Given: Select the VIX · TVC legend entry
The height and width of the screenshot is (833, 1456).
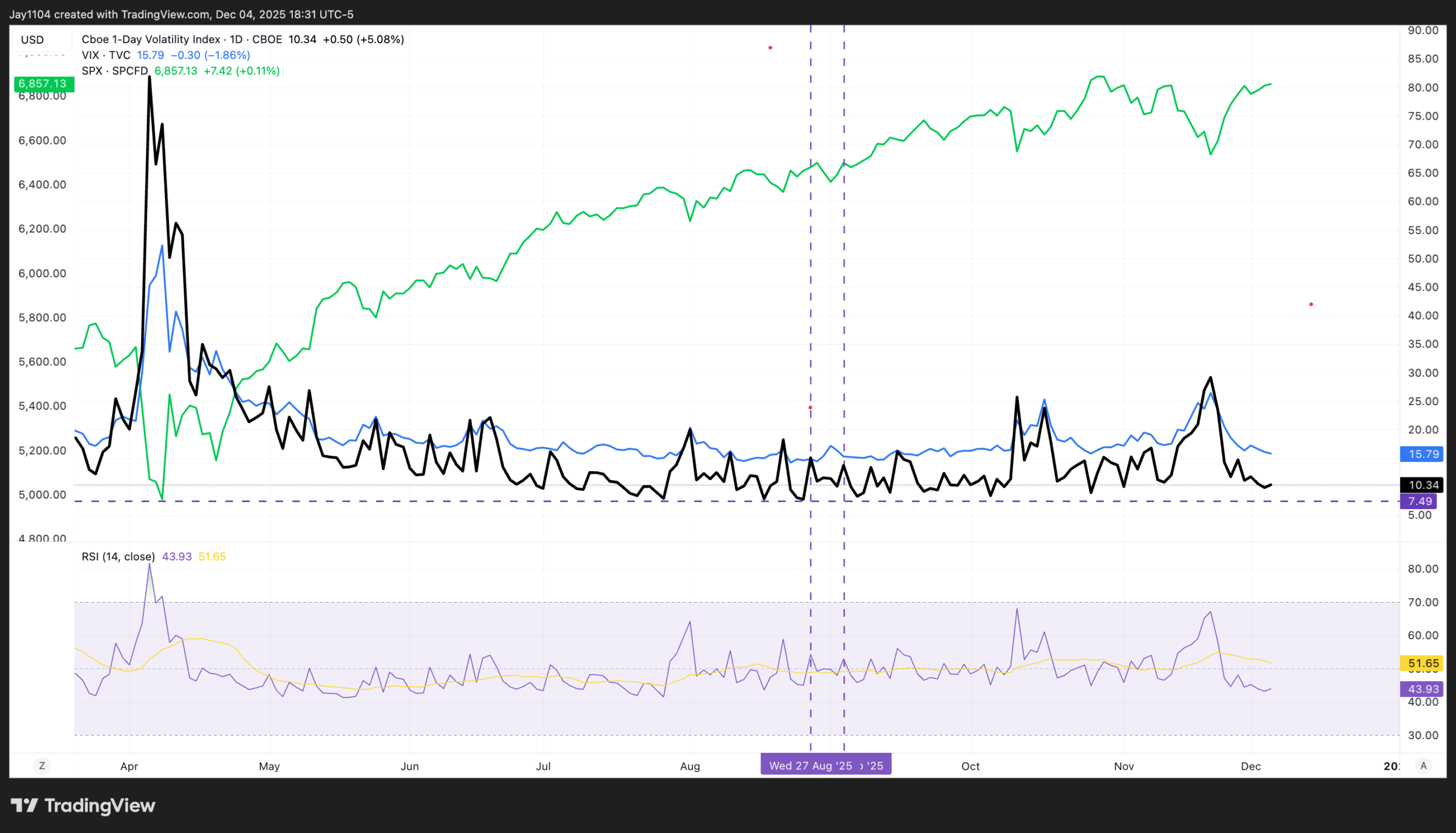Looking at the screenshot, I should pyautogui.click(x=106, y=56).
